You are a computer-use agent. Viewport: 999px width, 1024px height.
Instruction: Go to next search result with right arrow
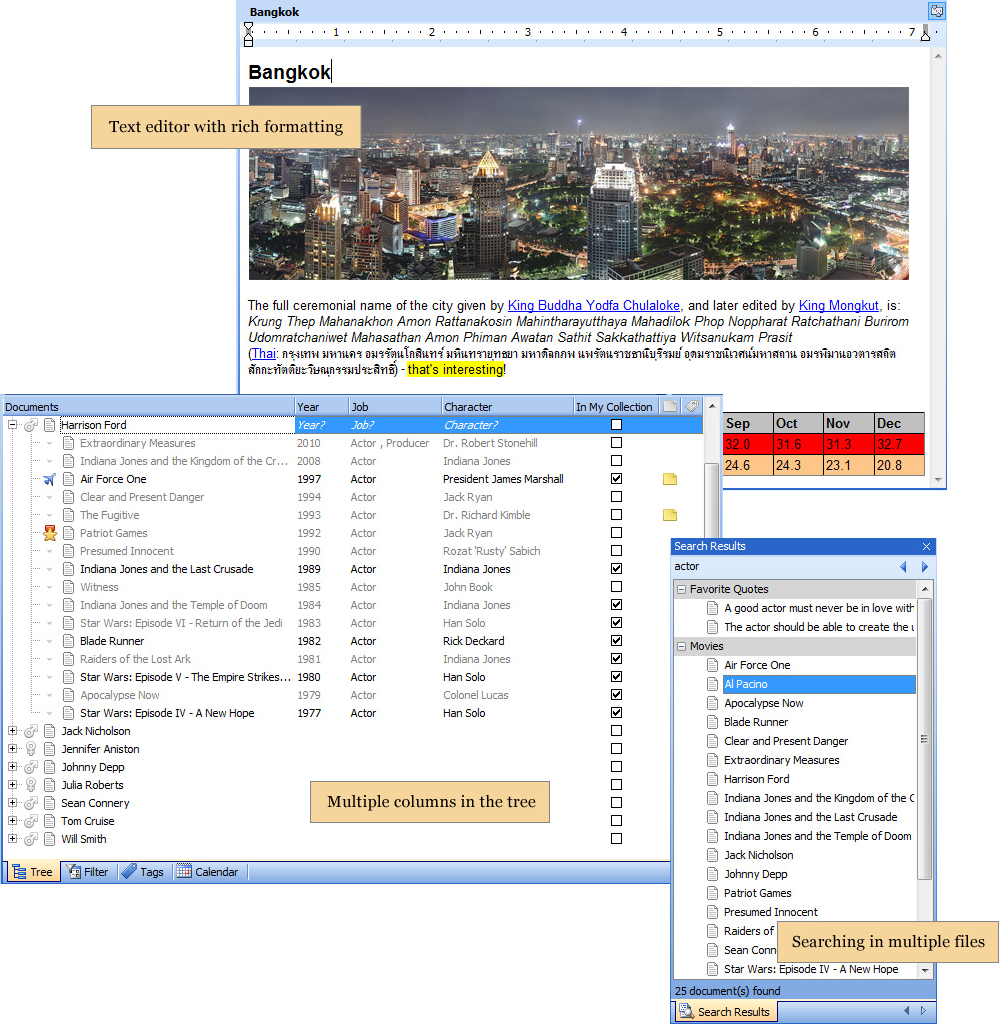[x=925, y=567]
